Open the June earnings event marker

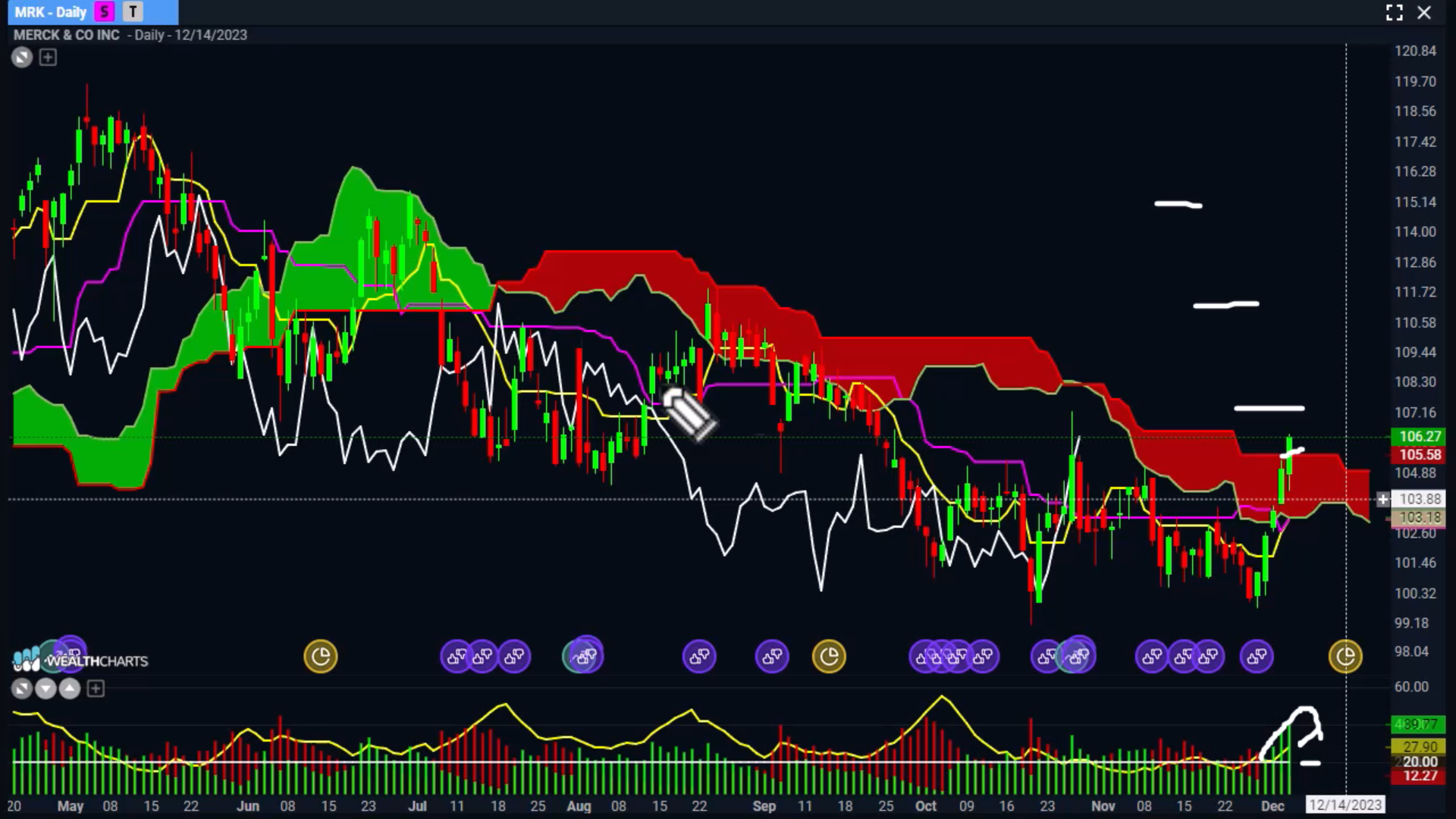pyautogui.click(x=321, y=656)
